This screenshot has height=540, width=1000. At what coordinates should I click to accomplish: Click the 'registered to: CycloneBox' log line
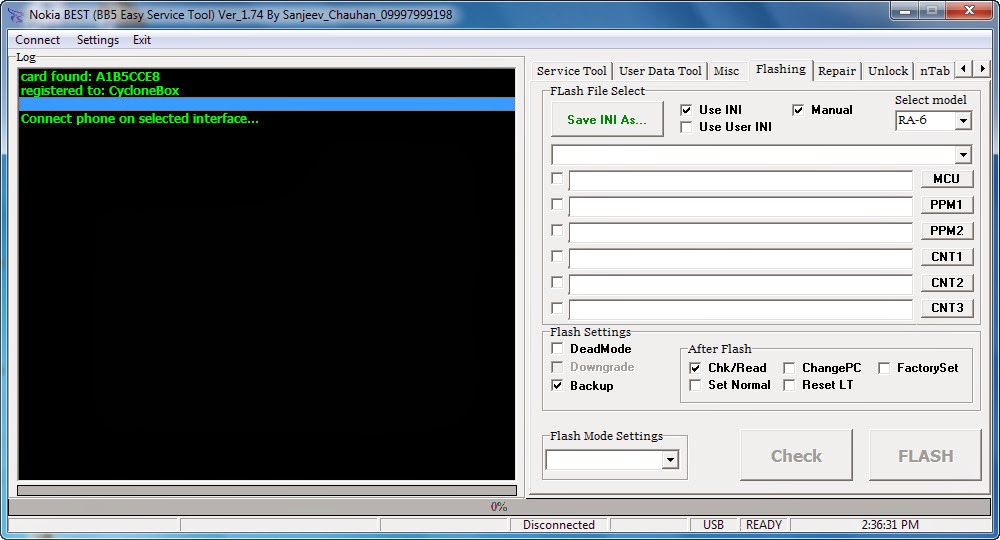pyautogui.click(x=100, y=91)
